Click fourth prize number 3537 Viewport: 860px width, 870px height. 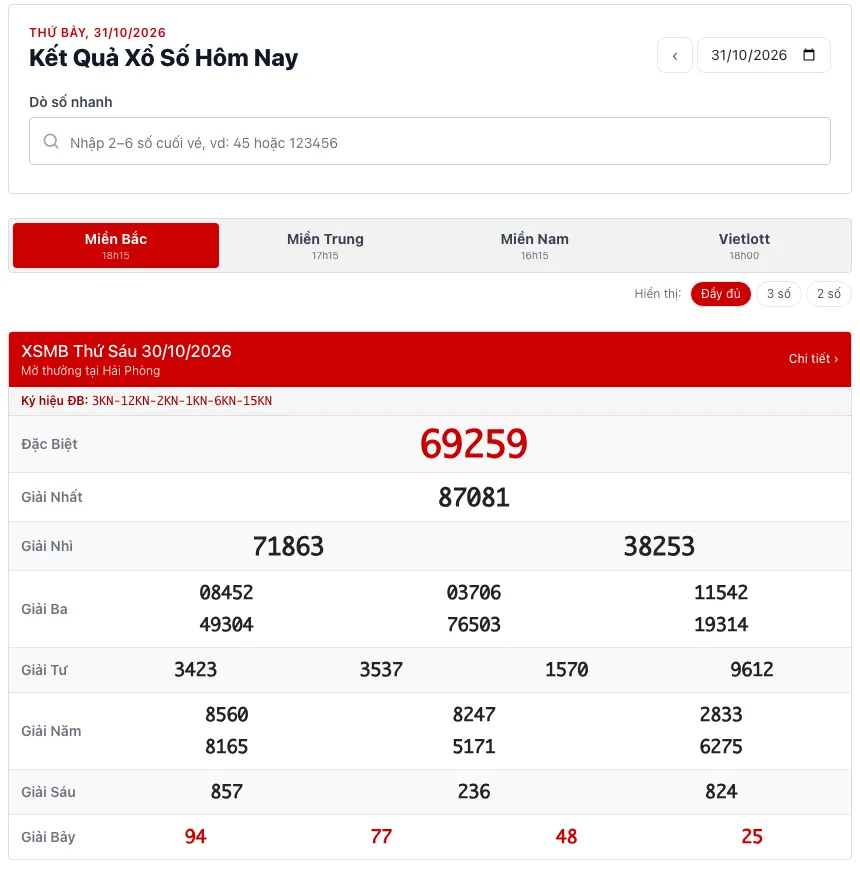pyautogui.click(x=381, y=670)
